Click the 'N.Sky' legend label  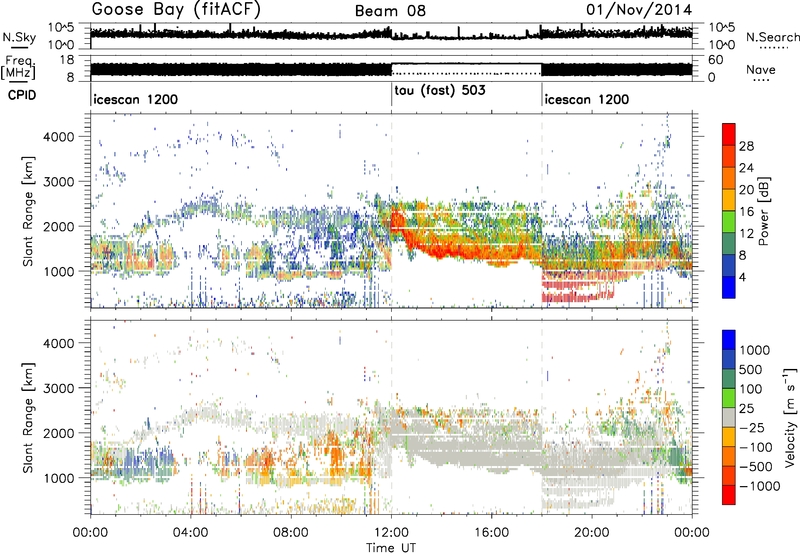[19, 37]
